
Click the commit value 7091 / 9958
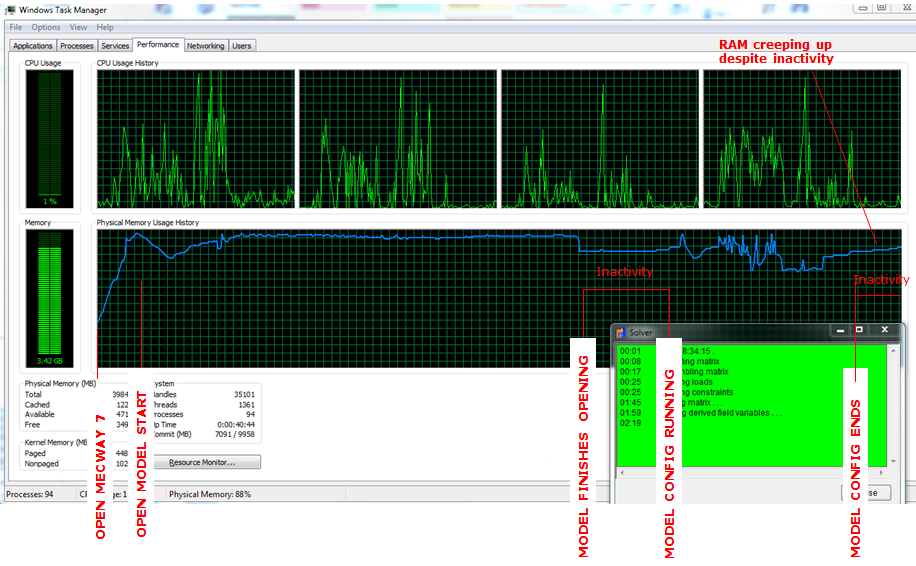coord(235,434)
